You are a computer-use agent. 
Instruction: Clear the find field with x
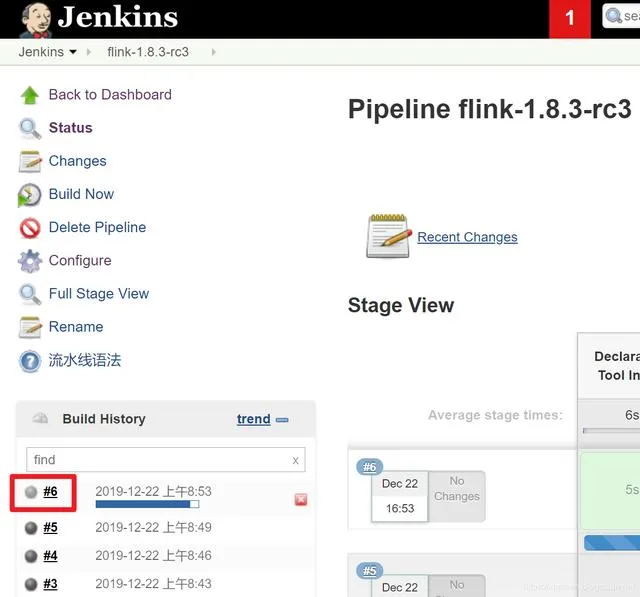pyautogui.click(x=296, y=461)
